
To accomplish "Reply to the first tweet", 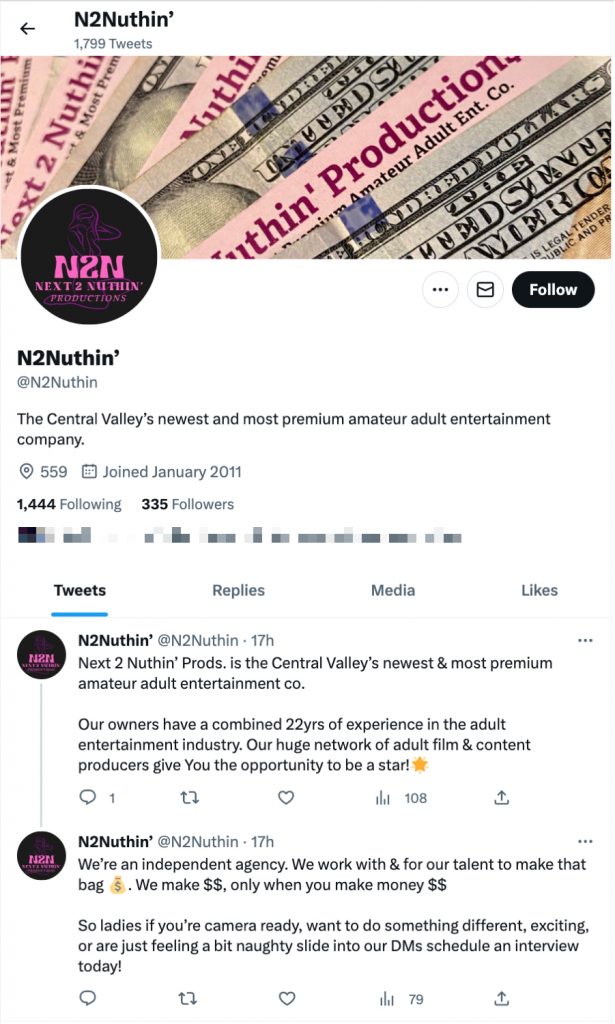I will click(x=88, y=797).
